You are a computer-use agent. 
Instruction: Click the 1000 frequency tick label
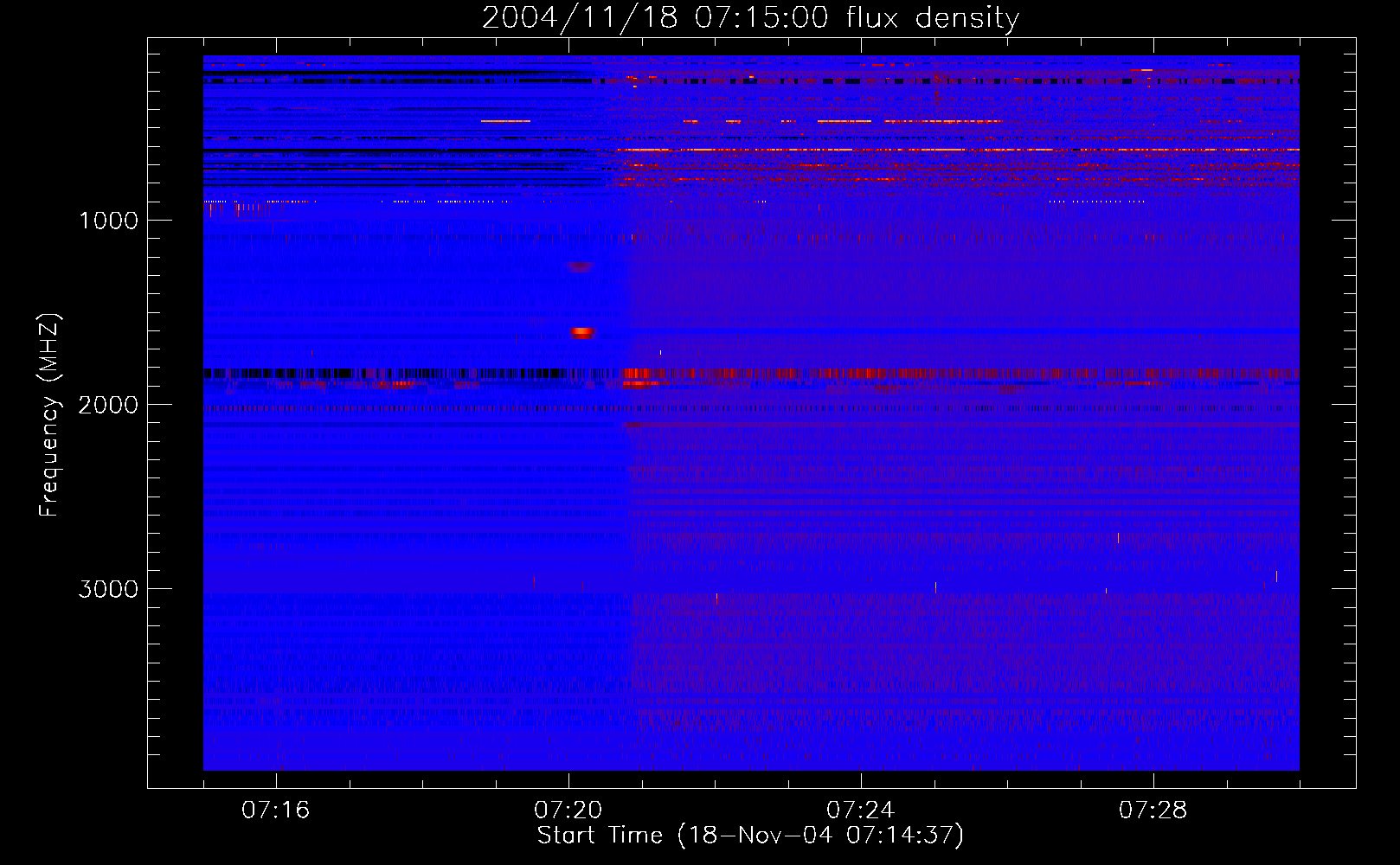coord(108,221)
